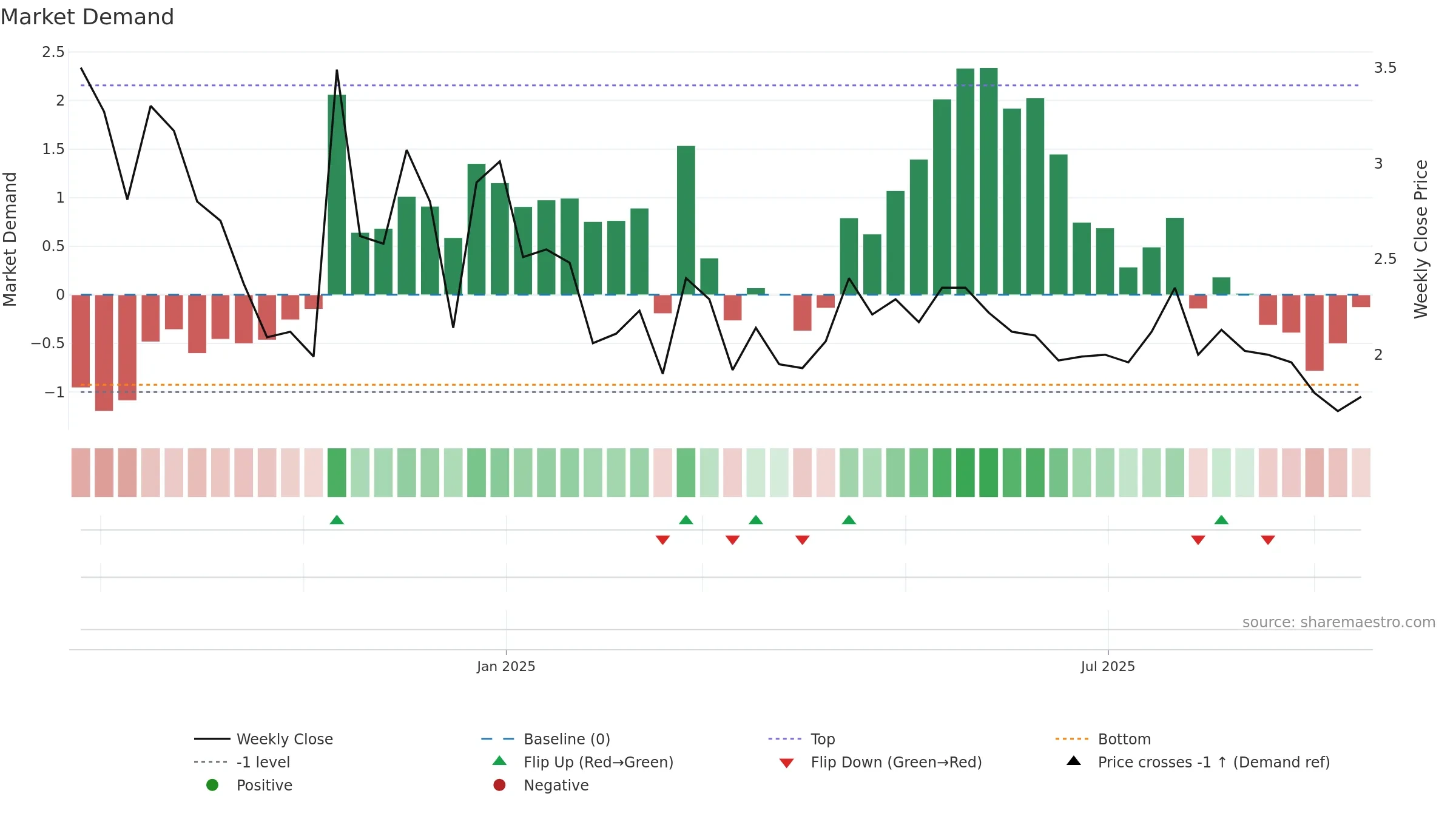Click the −1 tick on the demand axis
Screen dimensions: 1456x819
click(x=54, y=393)
